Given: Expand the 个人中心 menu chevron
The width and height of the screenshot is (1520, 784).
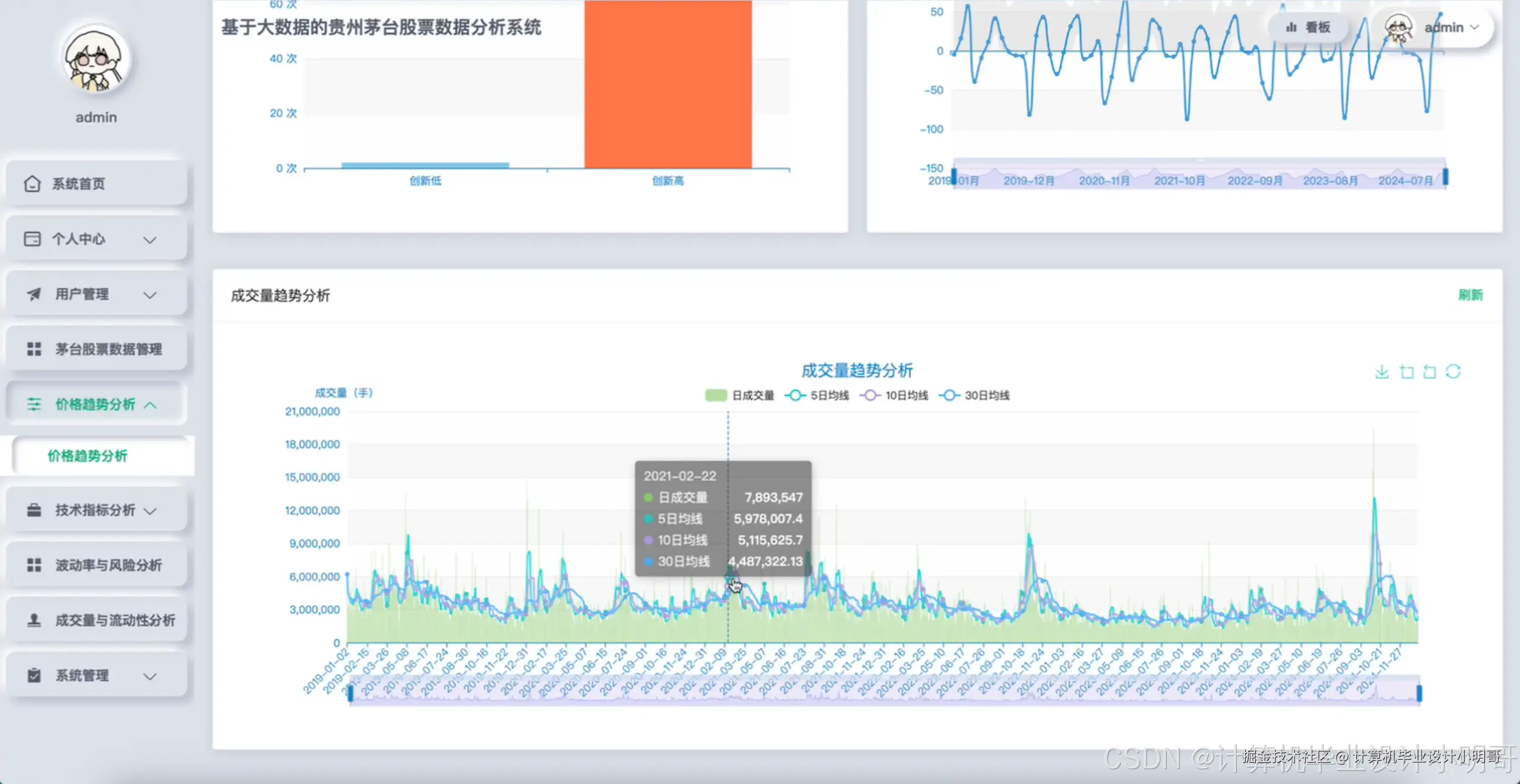Looking at the screenshot, I should pos(150,240).
